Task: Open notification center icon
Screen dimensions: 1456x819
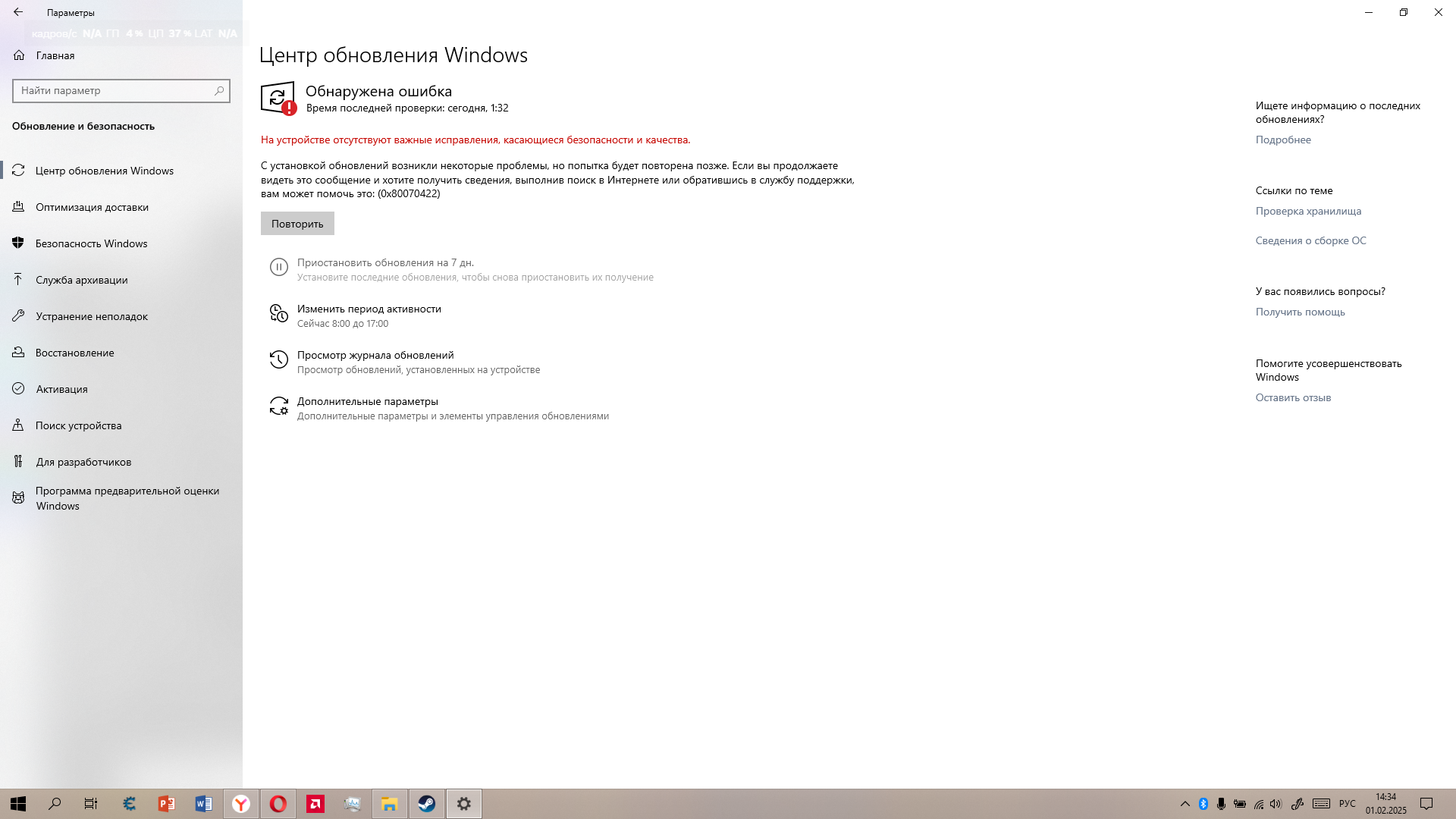Action: [1426, 804]
